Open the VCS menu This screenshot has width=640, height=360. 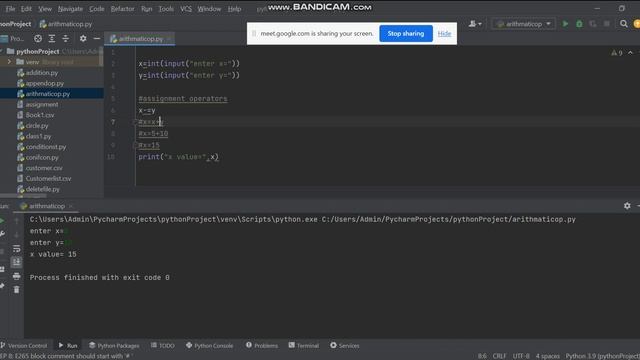(x=186, y=9)
